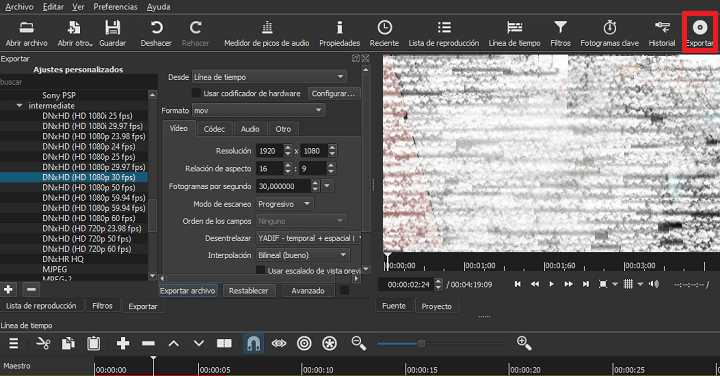Screen dimensions: 720x376
Task: Add custom preset with plus button
Action: pyautogui.click(x=8, y=289)
